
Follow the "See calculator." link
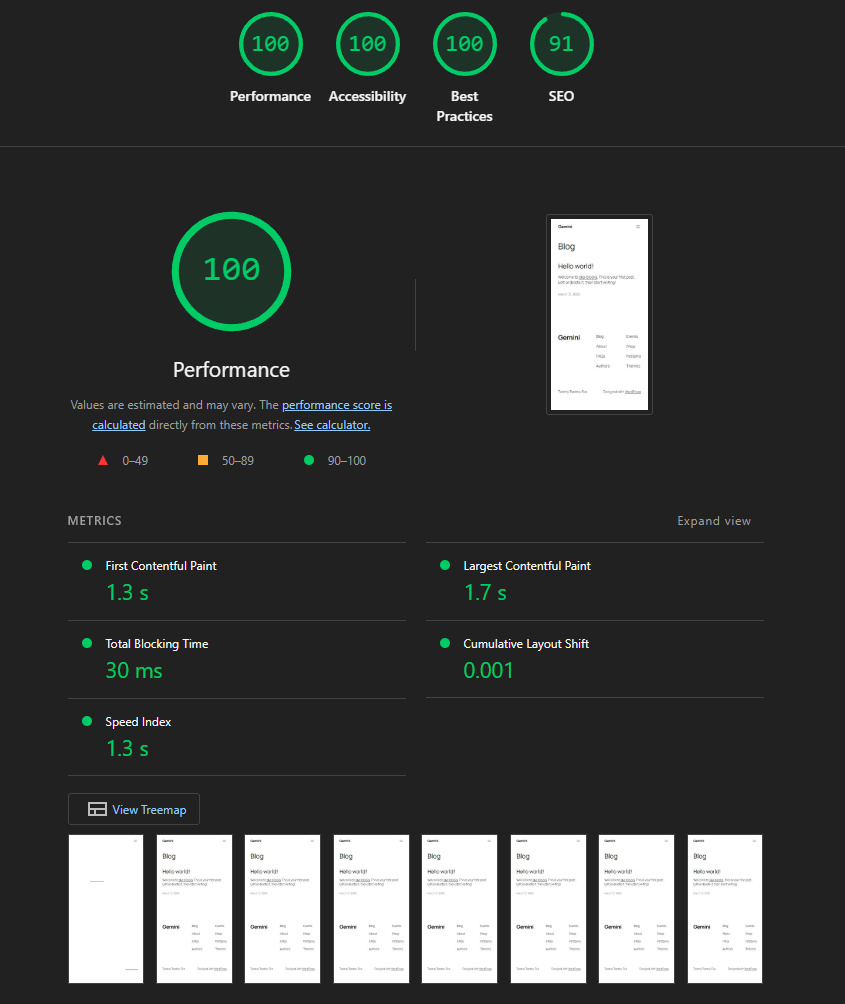point(332,425)
